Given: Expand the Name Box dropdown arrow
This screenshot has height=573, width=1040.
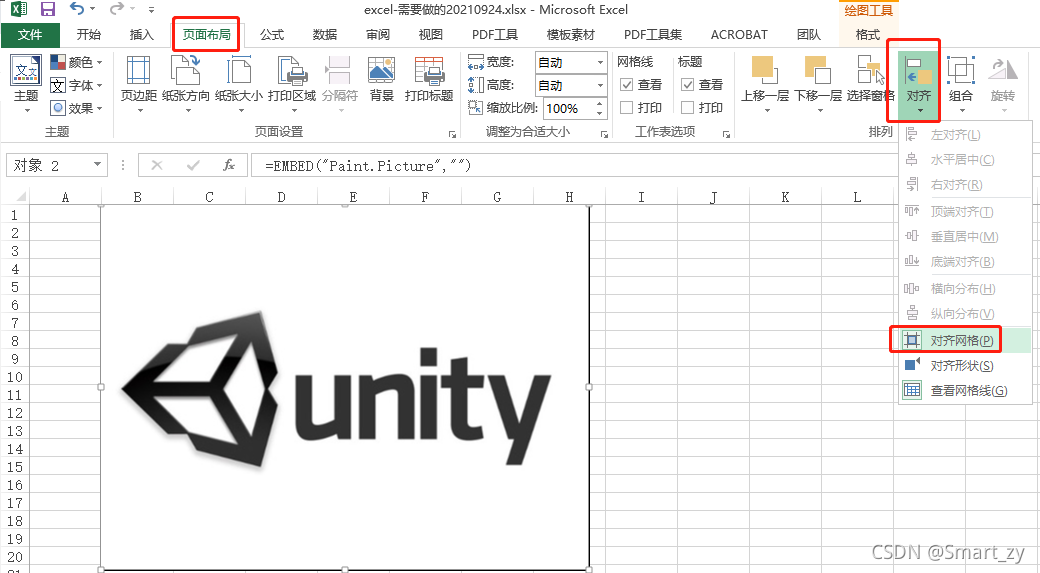Looking at the screenshot, I should 98,164.
